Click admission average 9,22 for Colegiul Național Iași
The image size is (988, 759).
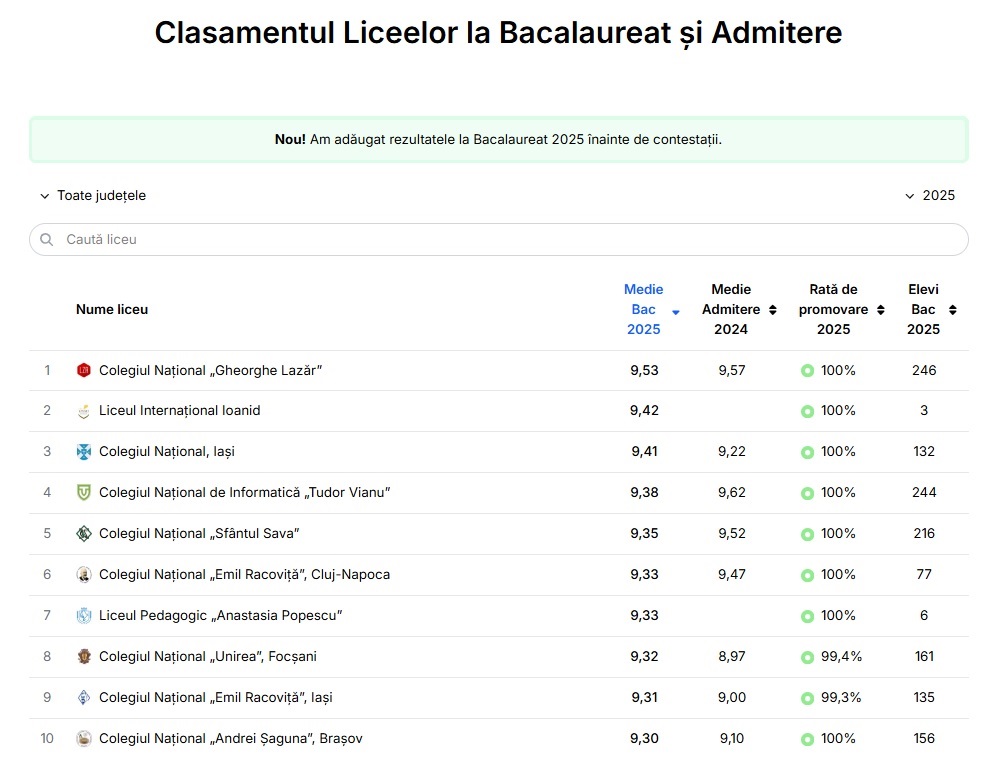[732, 452]
